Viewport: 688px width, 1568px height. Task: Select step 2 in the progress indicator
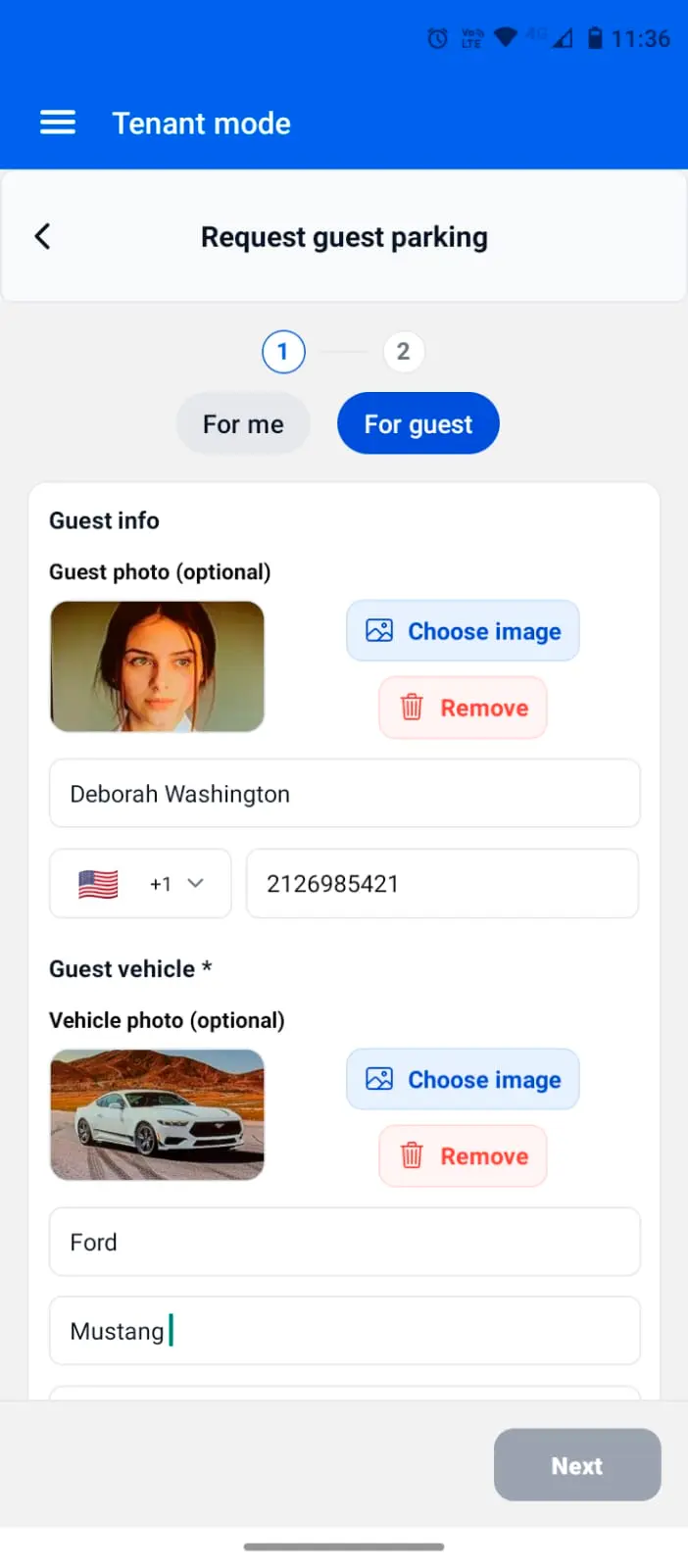click(x=404, y=351)
